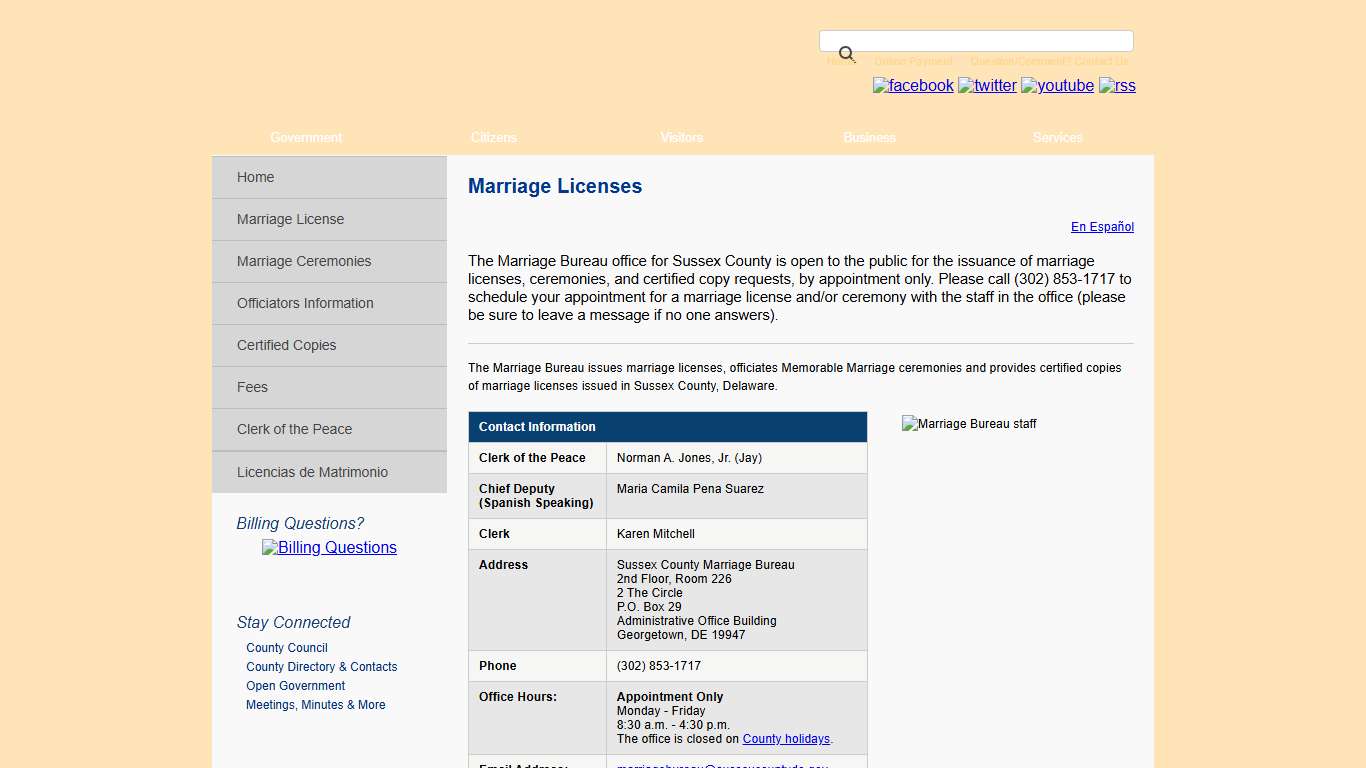Screen dimensions: 1366x768
Task: Click inside the search input field
Action: pos(975,40)
